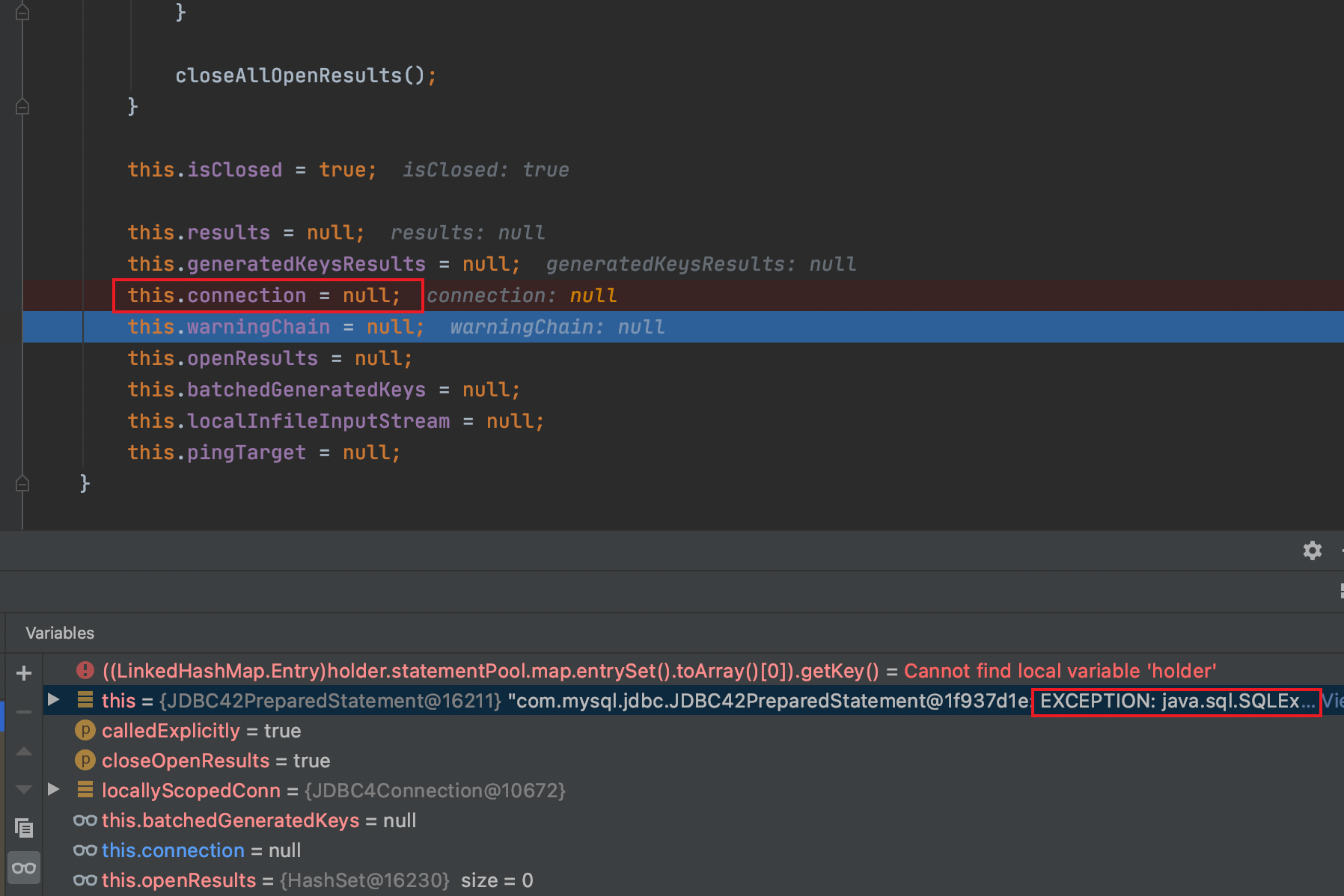Viewport: 1344px width, 896px height.
Task: Click object icon of 'this' row
Action: point(85,700)
